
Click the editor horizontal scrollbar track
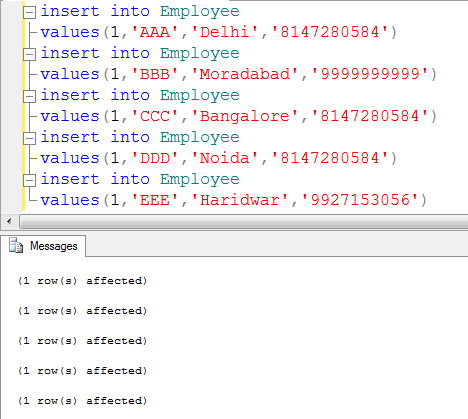pyautogui.click(x=243, y=221)
